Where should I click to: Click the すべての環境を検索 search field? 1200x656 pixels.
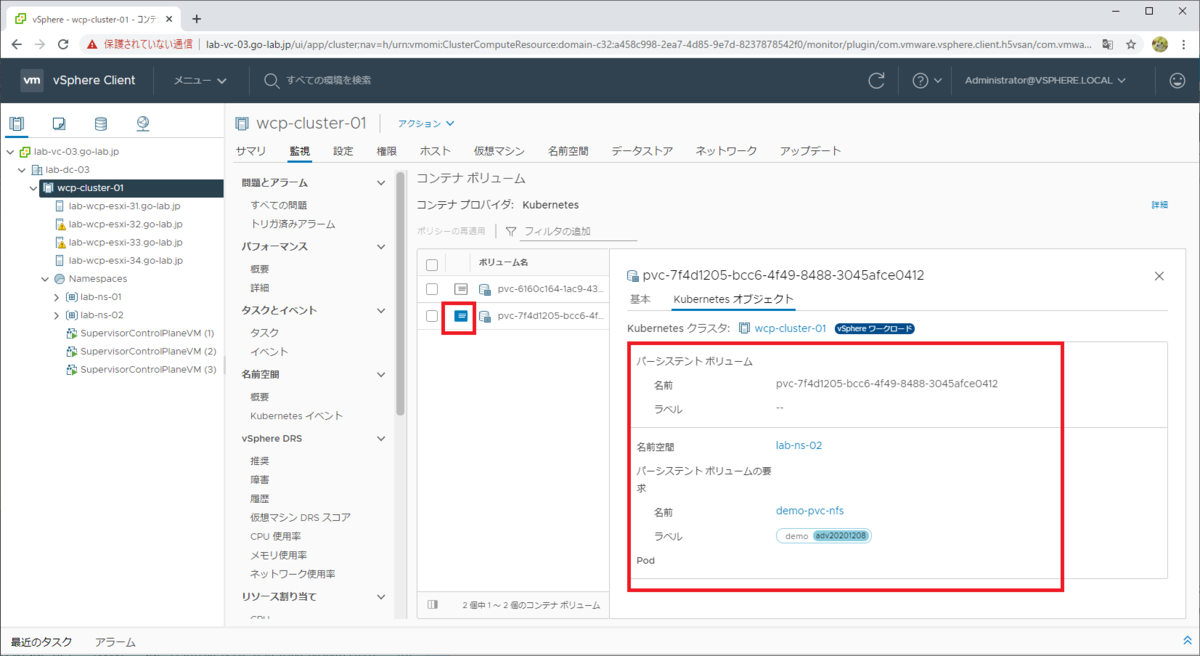pyautogui.click(x=329, y=80)
